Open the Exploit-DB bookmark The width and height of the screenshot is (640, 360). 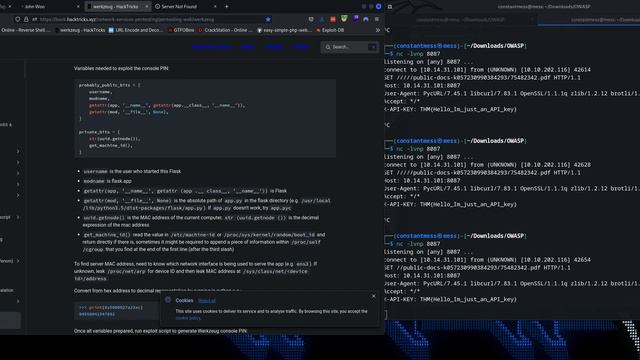coord(330,30)
